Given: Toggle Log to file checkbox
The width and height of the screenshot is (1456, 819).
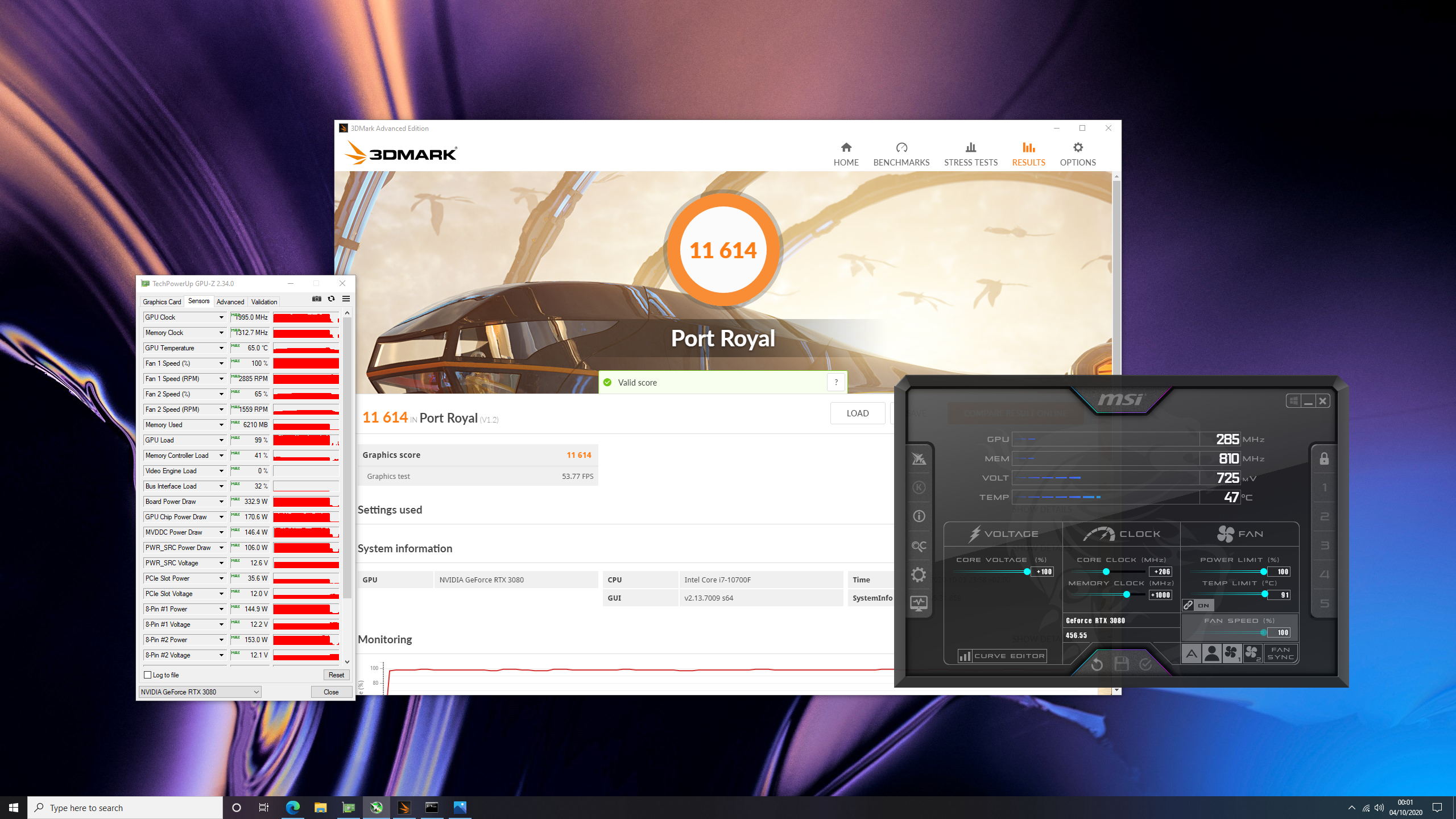Looking at the screenshot, I should coord(148,675).
